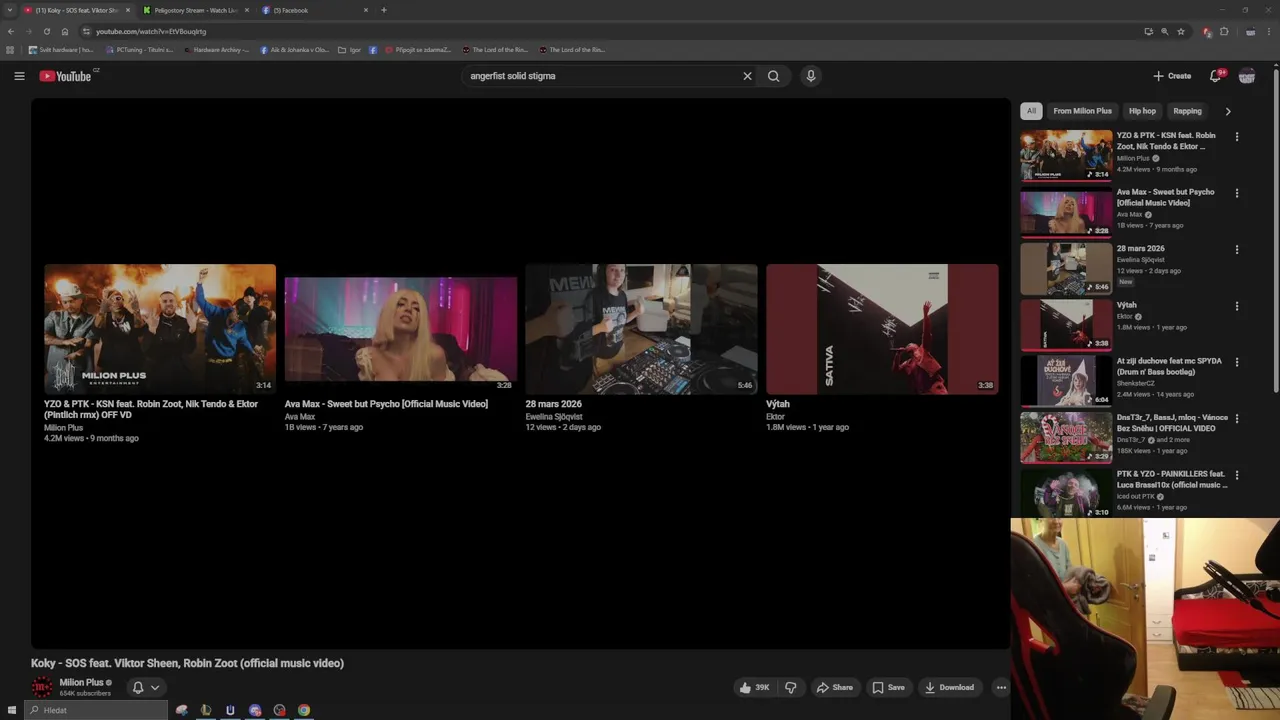The width and height of the screenshot is (1280, 720).
Task: Toggle Milion Plus channel notification bell dropdown
Action: [146, 687]
